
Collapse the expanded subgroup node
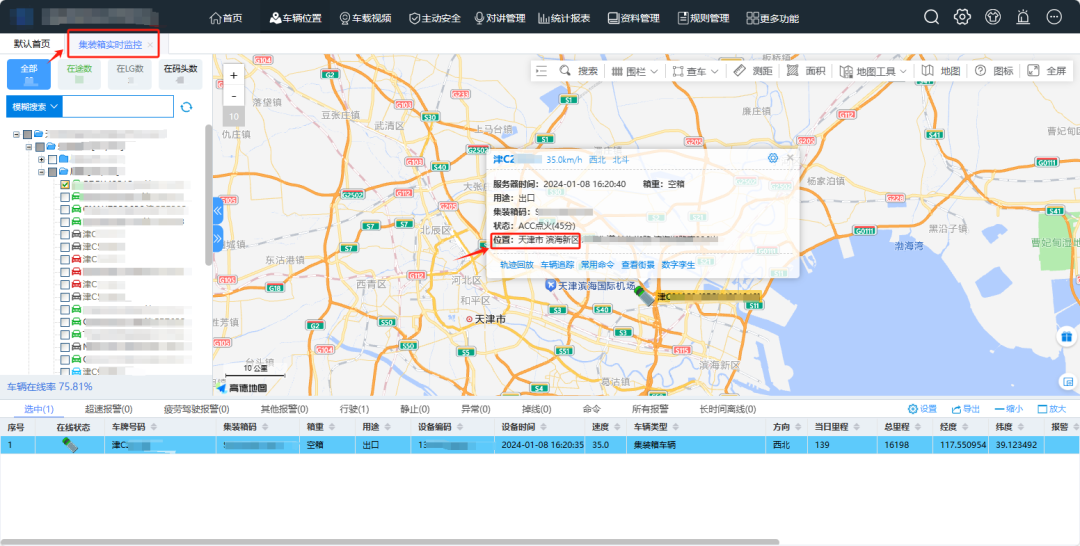pos(41,171)
